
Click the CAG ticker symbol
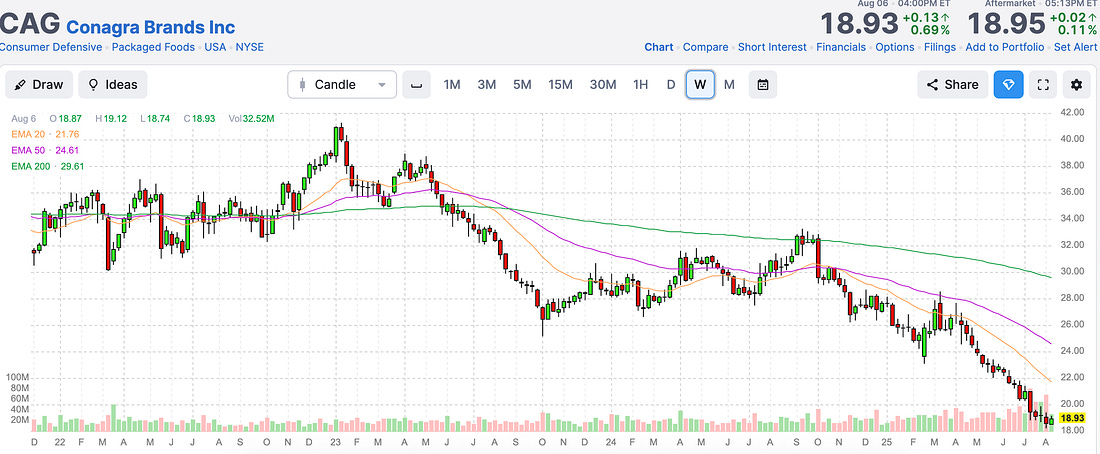(29, 27)
